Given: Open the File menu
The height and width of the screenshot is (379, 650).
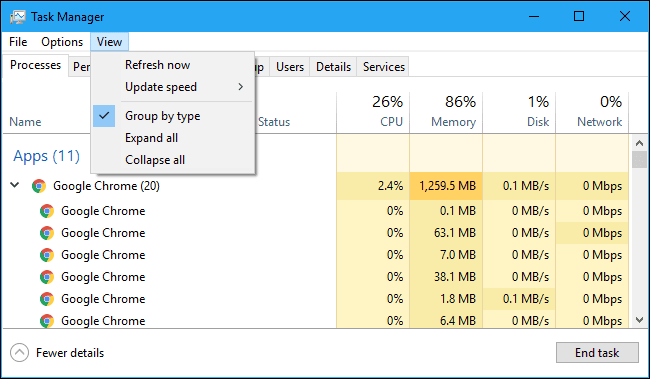Looking at the screenshot, I should 18,42.
